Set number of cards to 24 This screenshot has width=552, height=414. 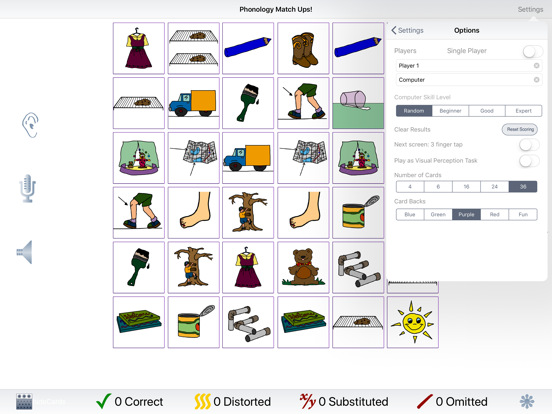click(x=495, y=187)
